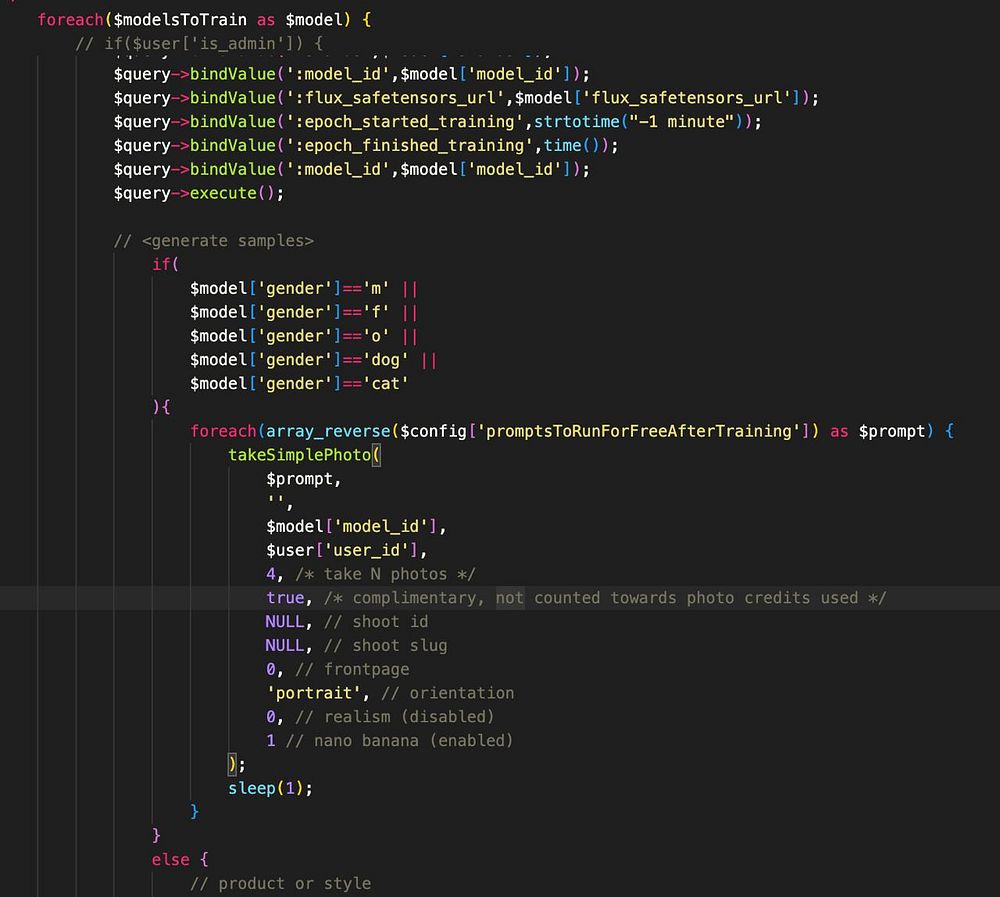Image resolution: width=1000 pixels, height=897 pixels.
Task: Click the highlighted word 'not' in the comment
Action: (x=510, y=598)
